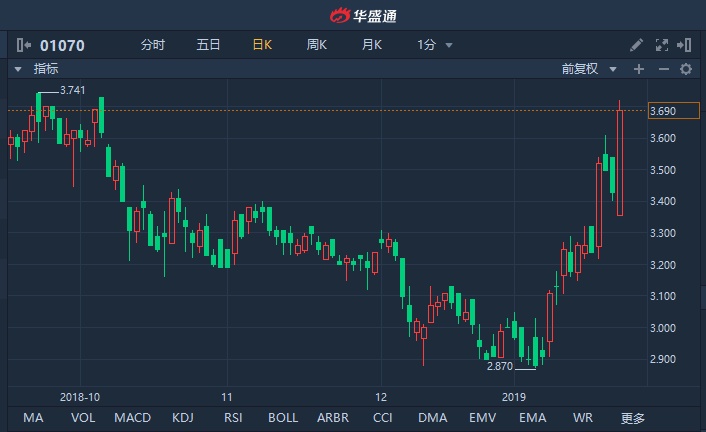Image resolution: width=706 pixels, height=432 pixels.
Task: Zoom in chart with plus icon
Action: (639, 69)
